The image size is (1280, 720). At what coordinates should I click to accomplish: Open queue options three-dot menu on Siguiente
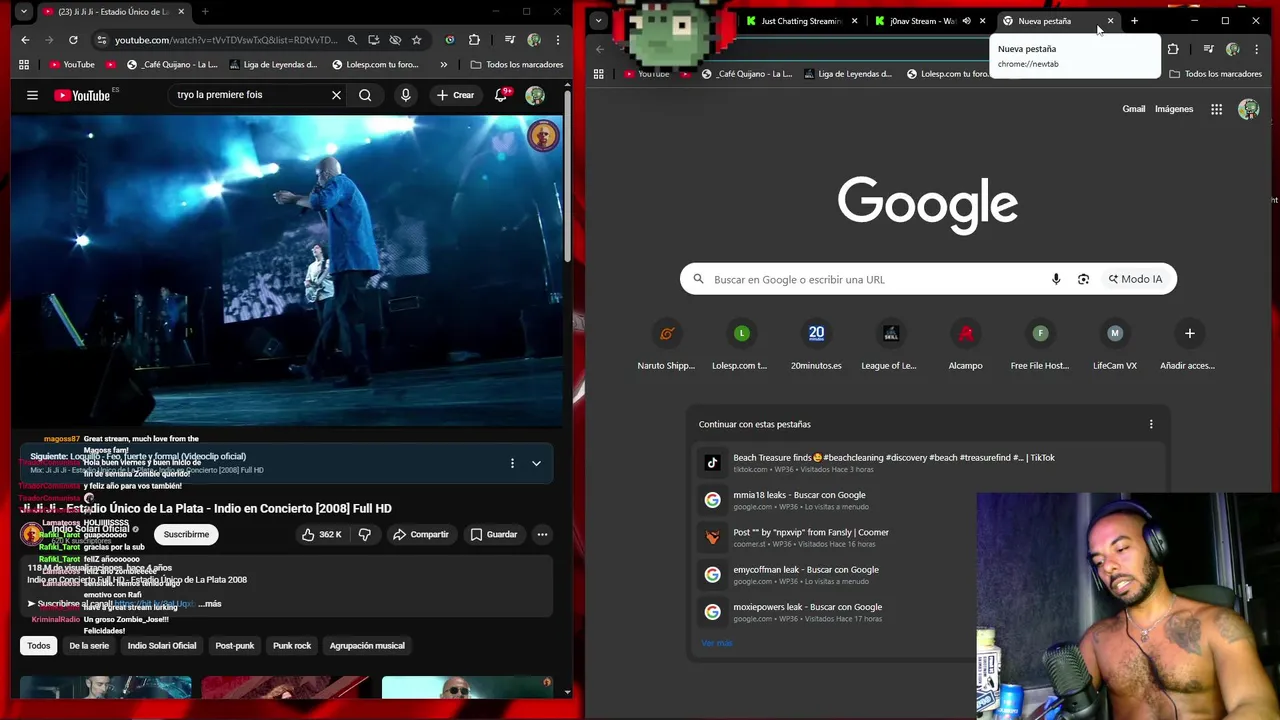coord(512,463)
